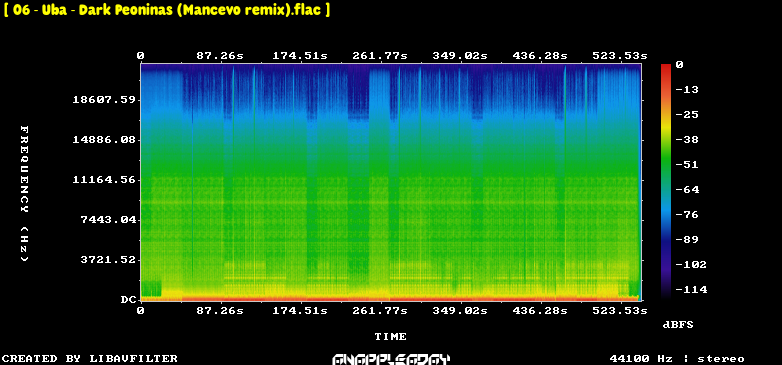Viewport: 782px width, 365px height.
Task: Click the top 436.28s time marker
Action: point(540,56)
